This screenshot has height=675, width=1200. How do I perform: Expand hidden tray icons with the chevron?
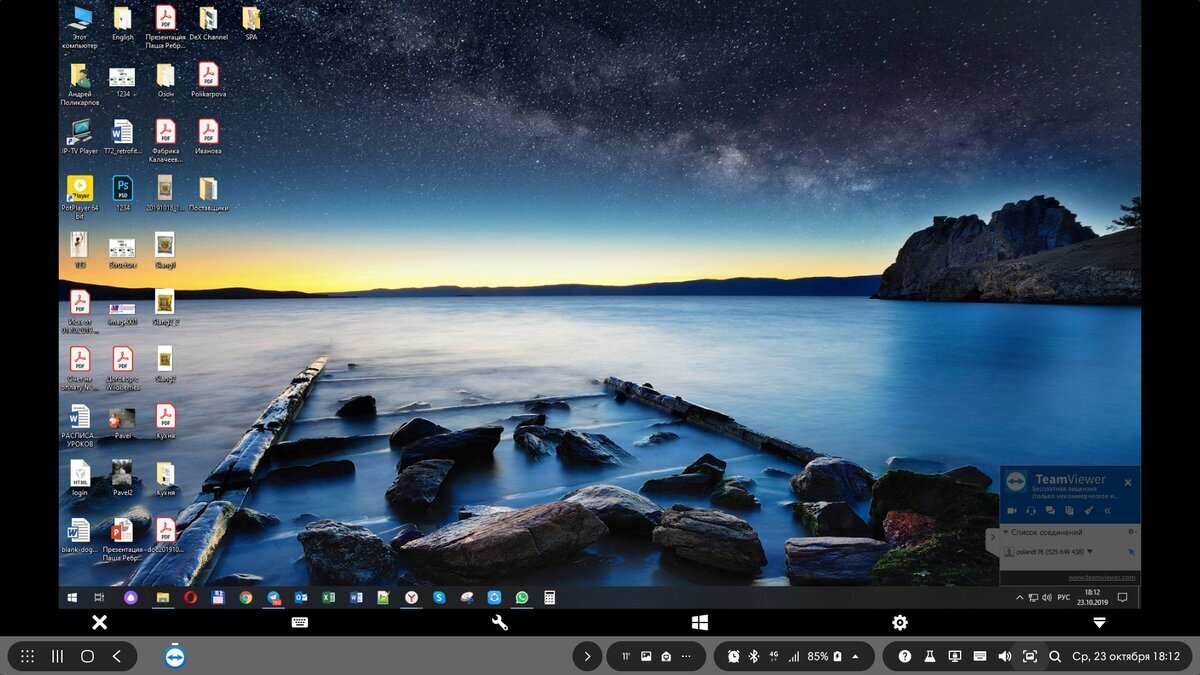[x=1018, y=597]
